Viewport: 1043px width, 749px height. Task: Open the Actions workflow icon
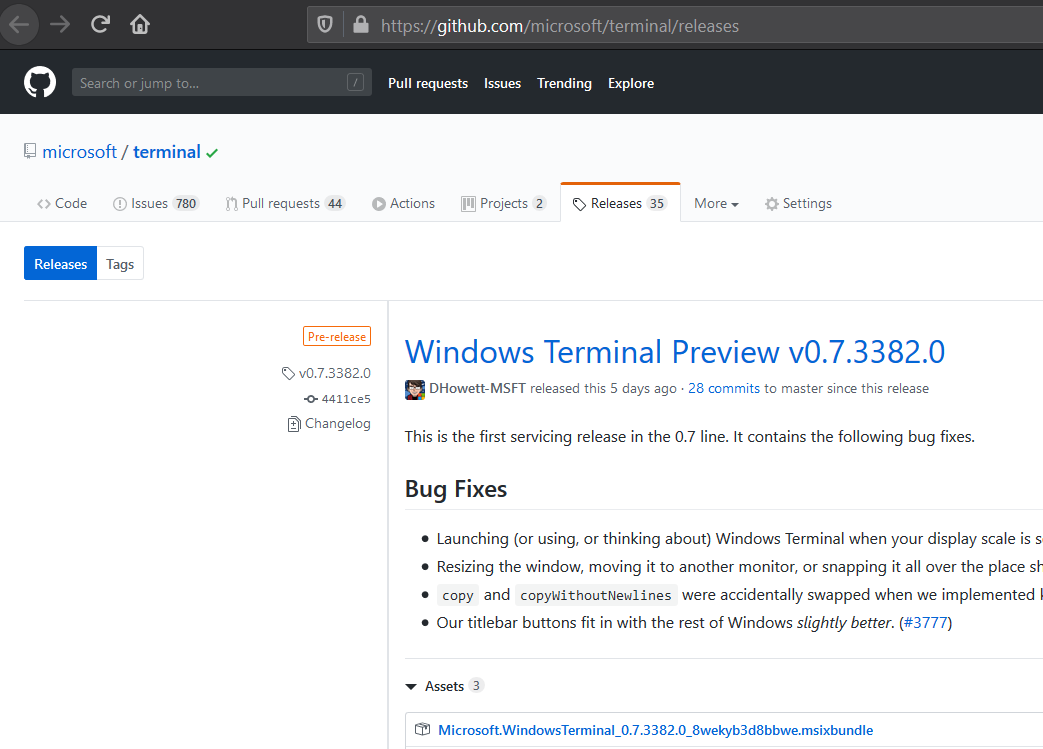[x=381, y=203]
